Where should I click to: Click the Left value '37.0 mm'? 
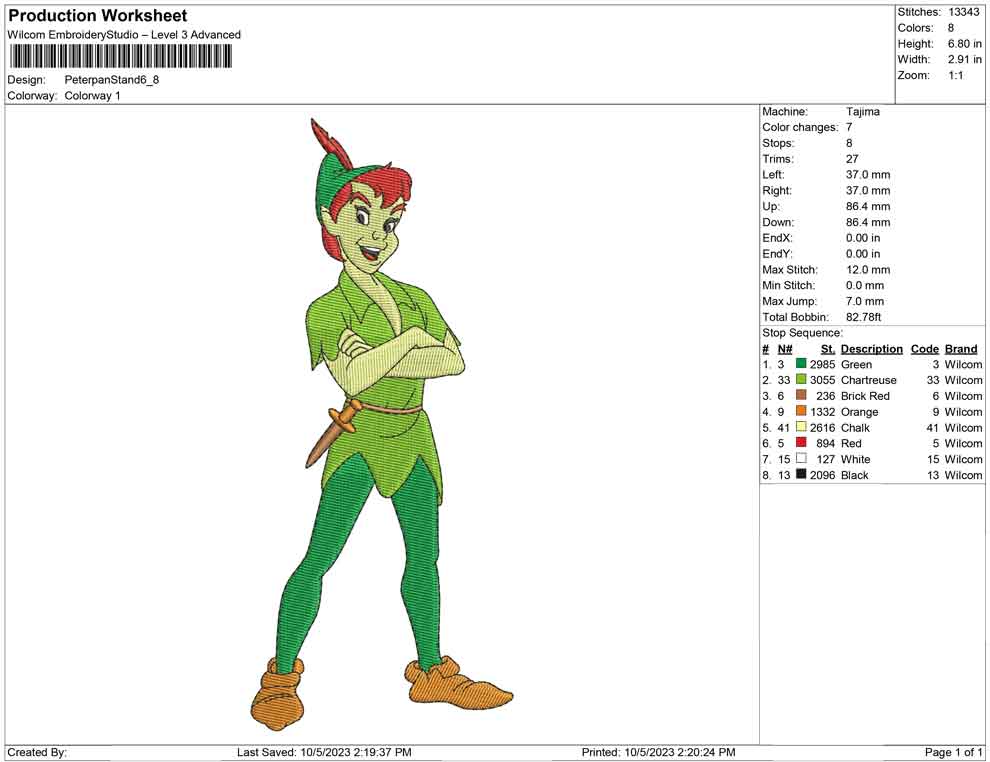pos(868,175)
